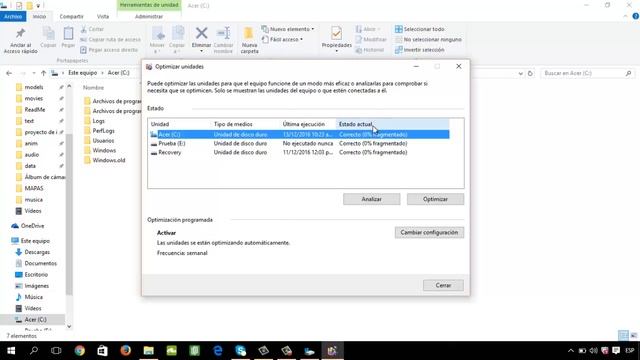The image size is (640, 360).
Task: Click the up-one-level arrow
Action: [x=43, y=73]
